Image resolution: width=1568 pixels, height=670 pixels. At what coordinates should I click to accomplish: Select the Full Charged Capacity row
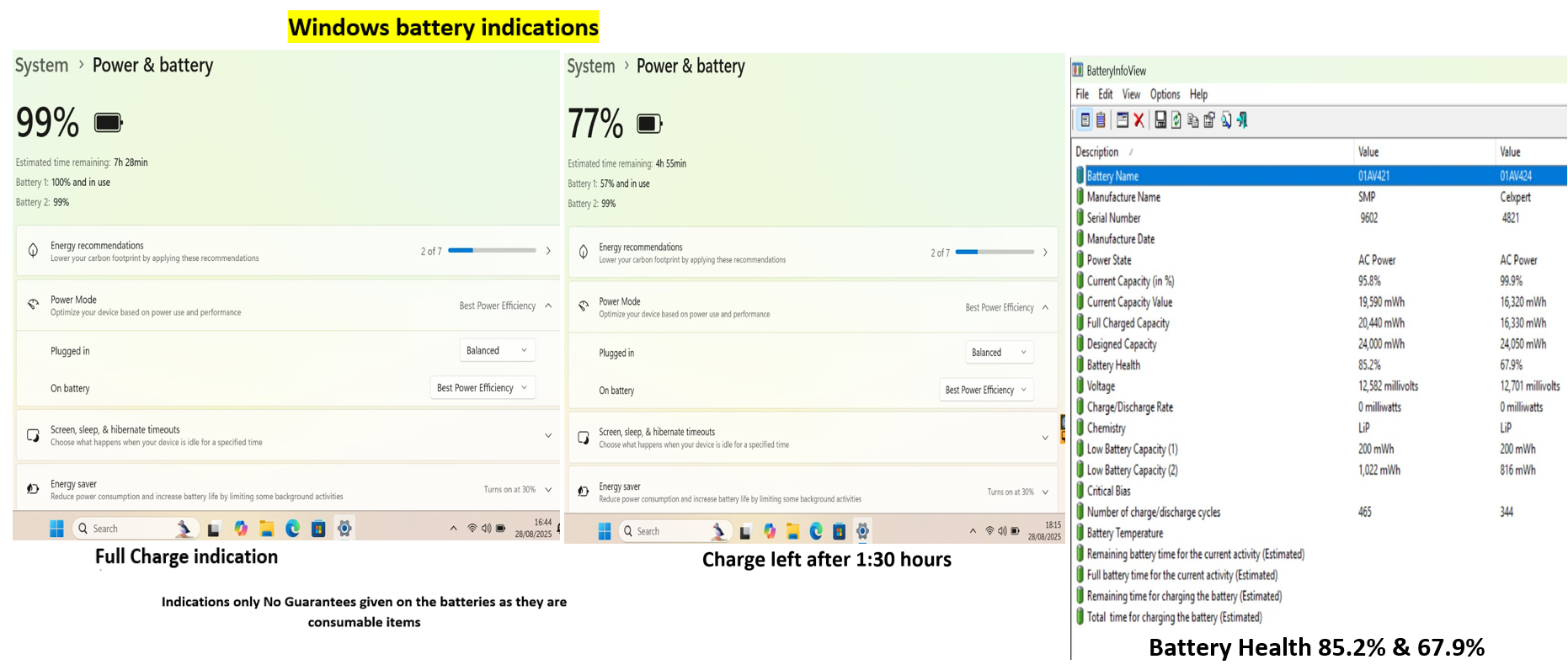1320,323
